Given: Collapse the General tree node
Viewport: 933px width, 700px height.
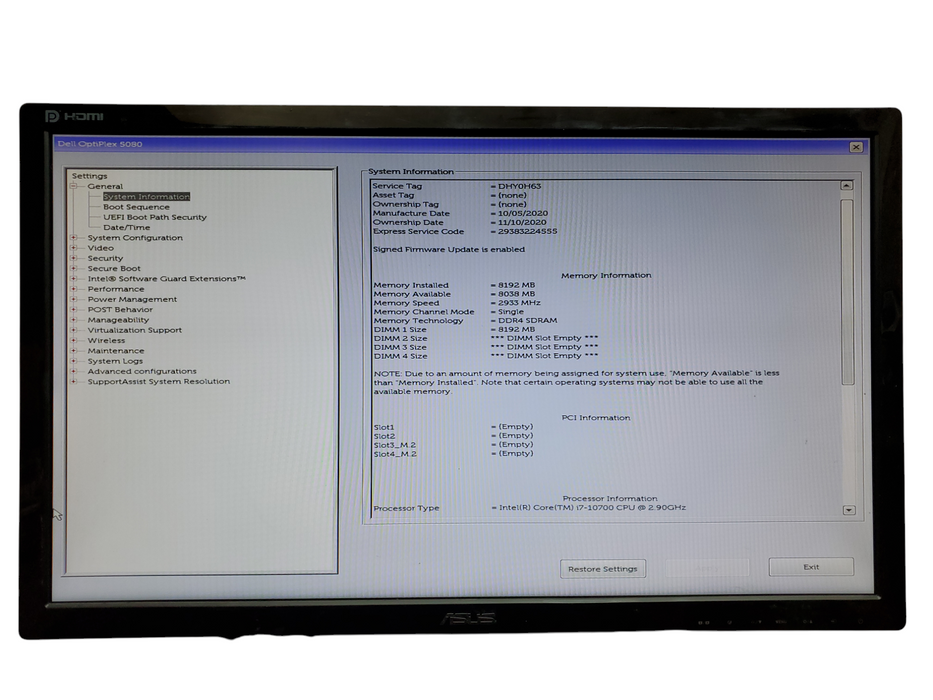Looking at the screenshot, I should tap(74, 186).
